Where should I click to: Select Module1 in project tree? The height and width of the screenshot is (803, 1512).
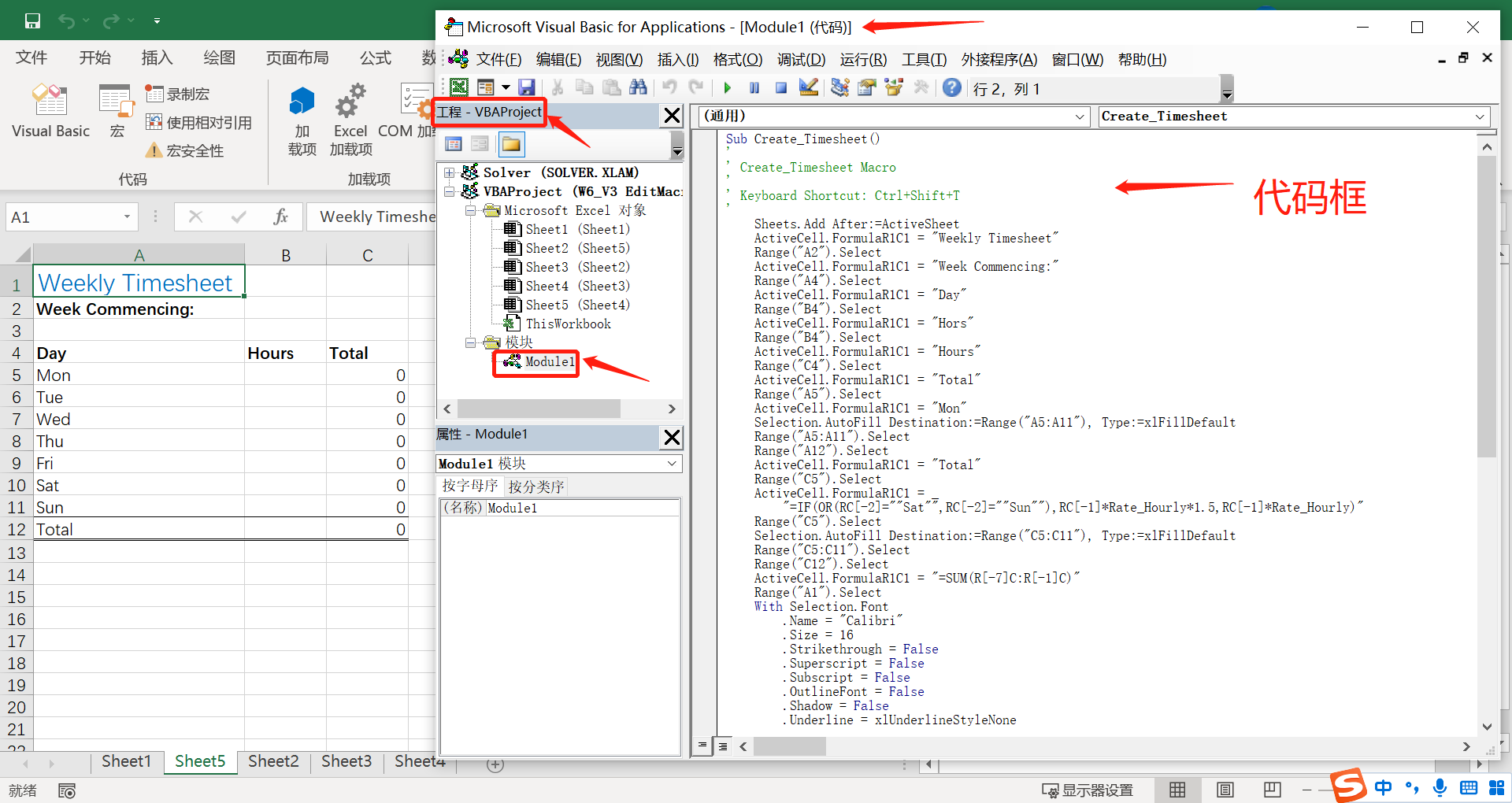click(x=550, y=361)
